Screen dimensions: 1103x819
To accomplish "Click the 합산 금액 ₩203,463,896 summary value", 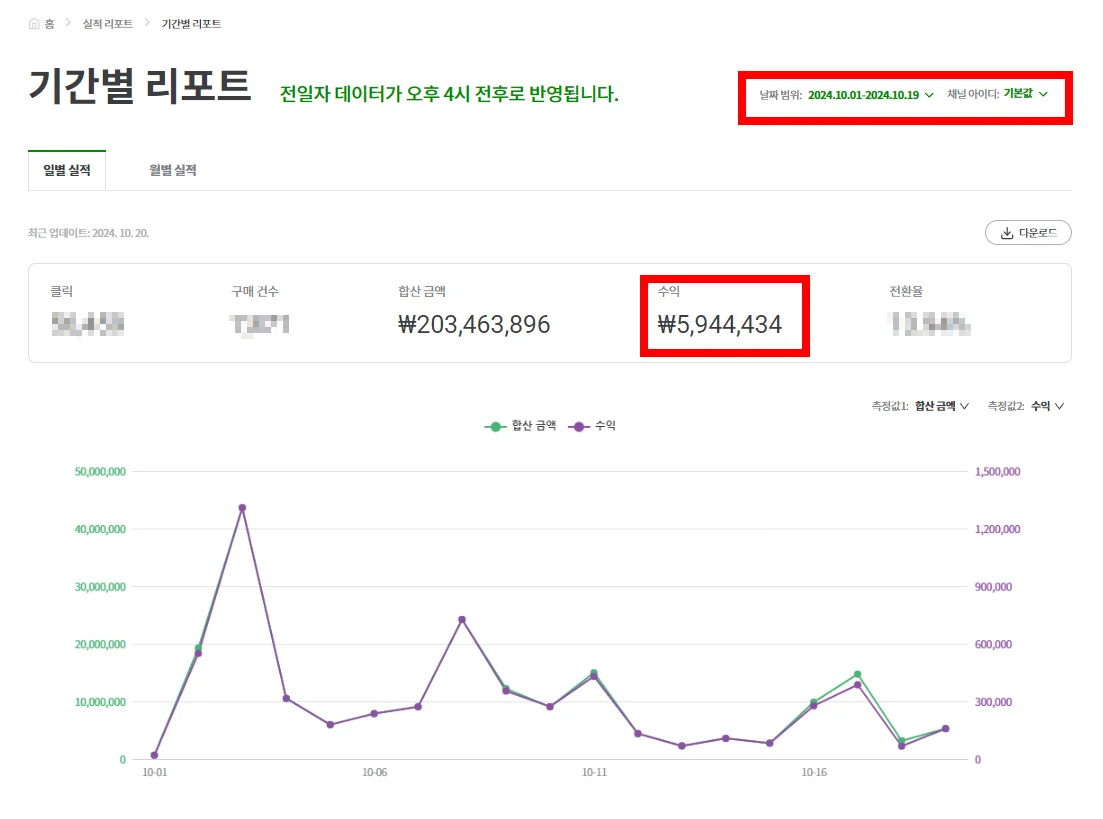I will [474, 325].
